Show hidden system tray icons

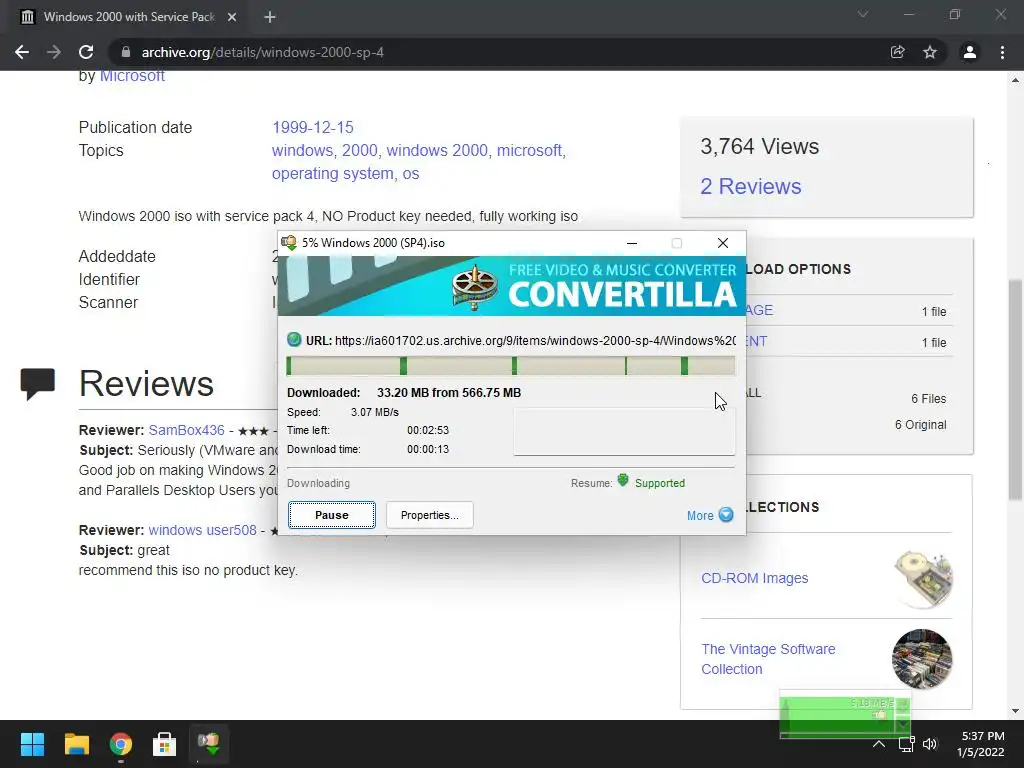[x=879, y=744]
